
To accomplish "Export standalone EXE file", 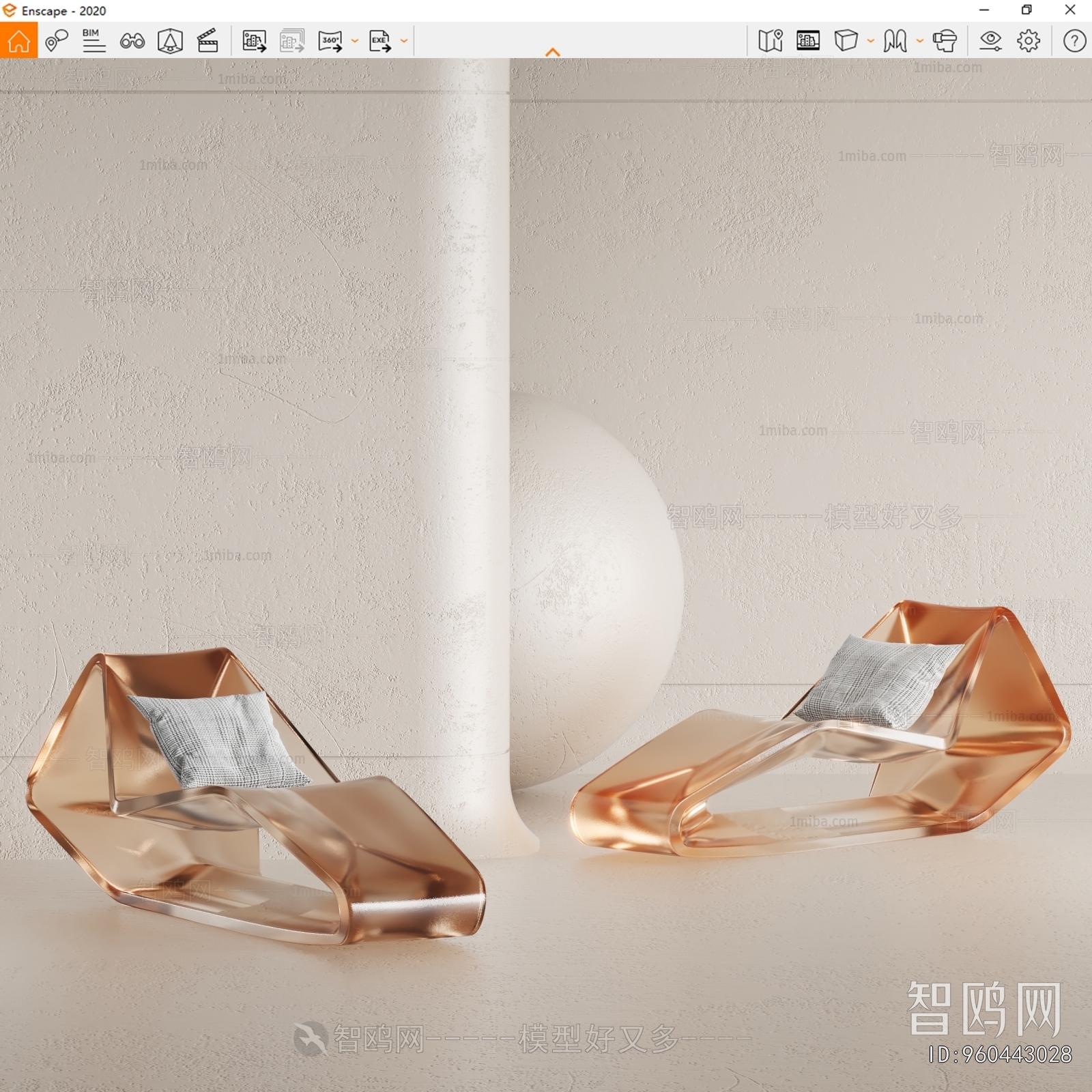I will point(380,41).
